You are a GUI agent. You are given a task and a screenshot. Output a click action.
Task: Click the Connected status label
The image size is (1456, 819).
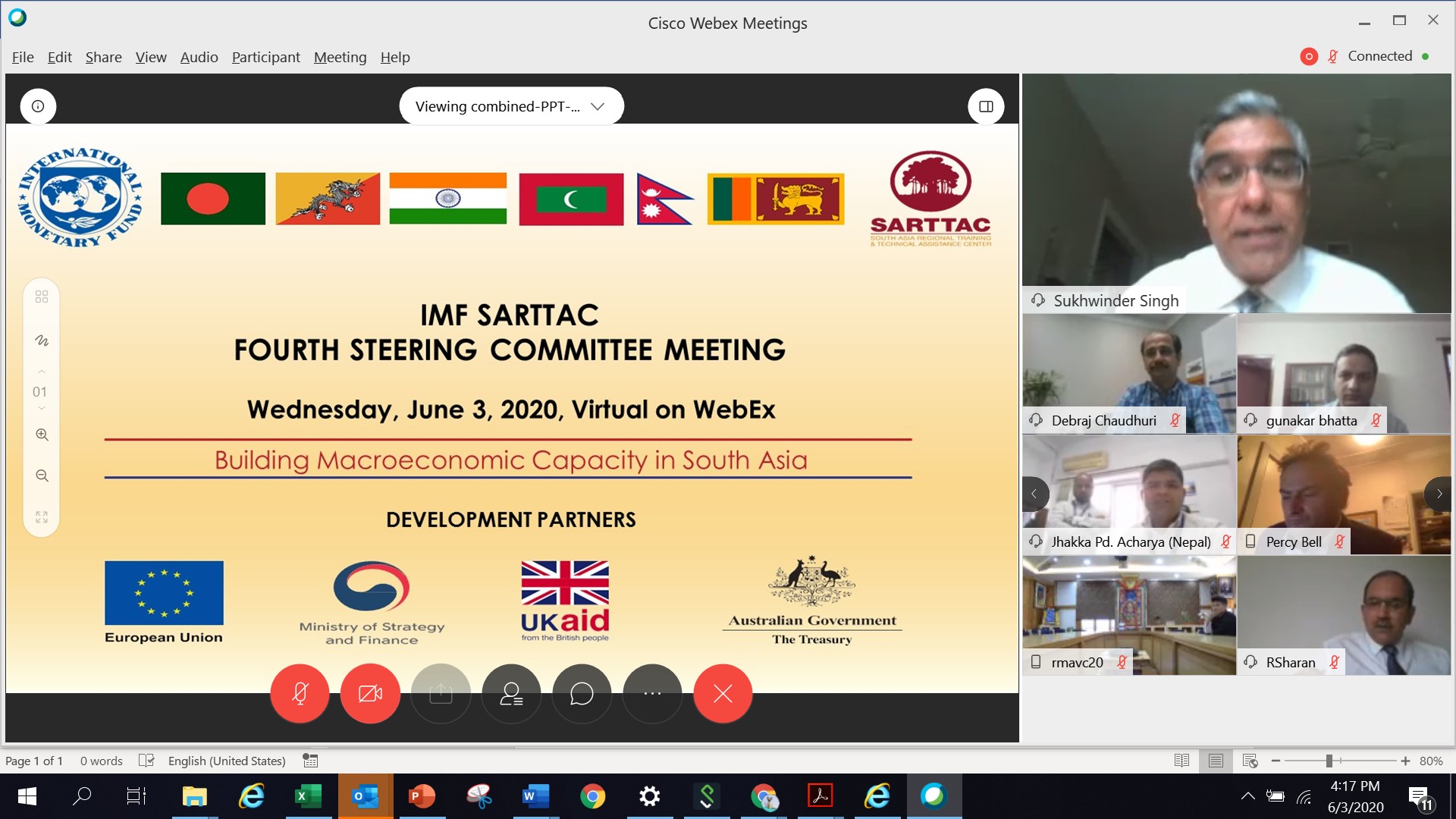(1380, 56)
